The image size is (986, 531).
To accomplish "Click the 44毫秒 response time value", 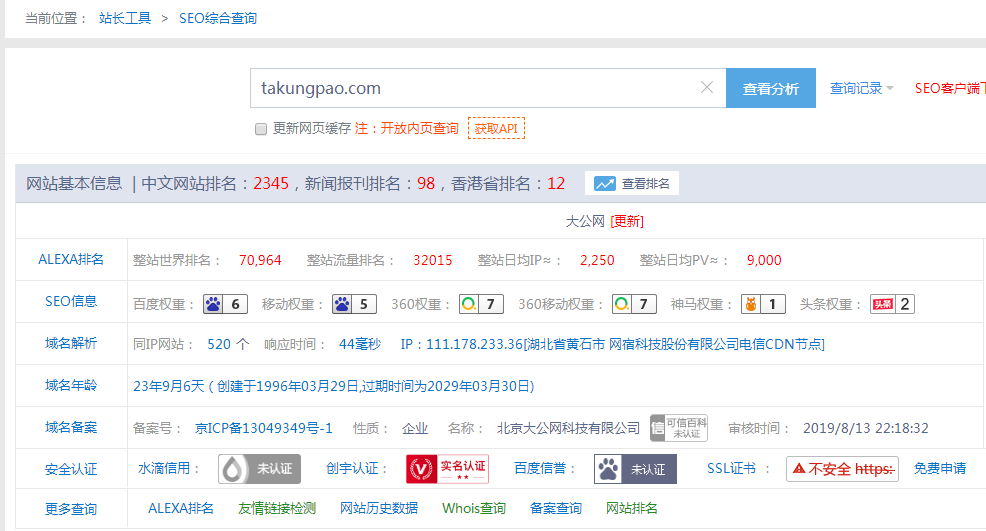I will pos(360,344).
